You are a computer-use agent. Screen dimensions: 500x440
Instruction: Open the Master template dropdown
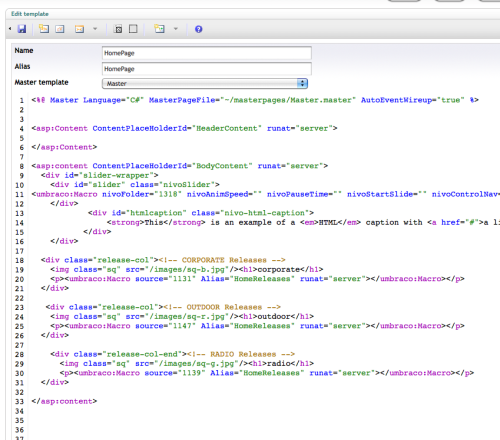pyautogui.click(x=205, y=83)
